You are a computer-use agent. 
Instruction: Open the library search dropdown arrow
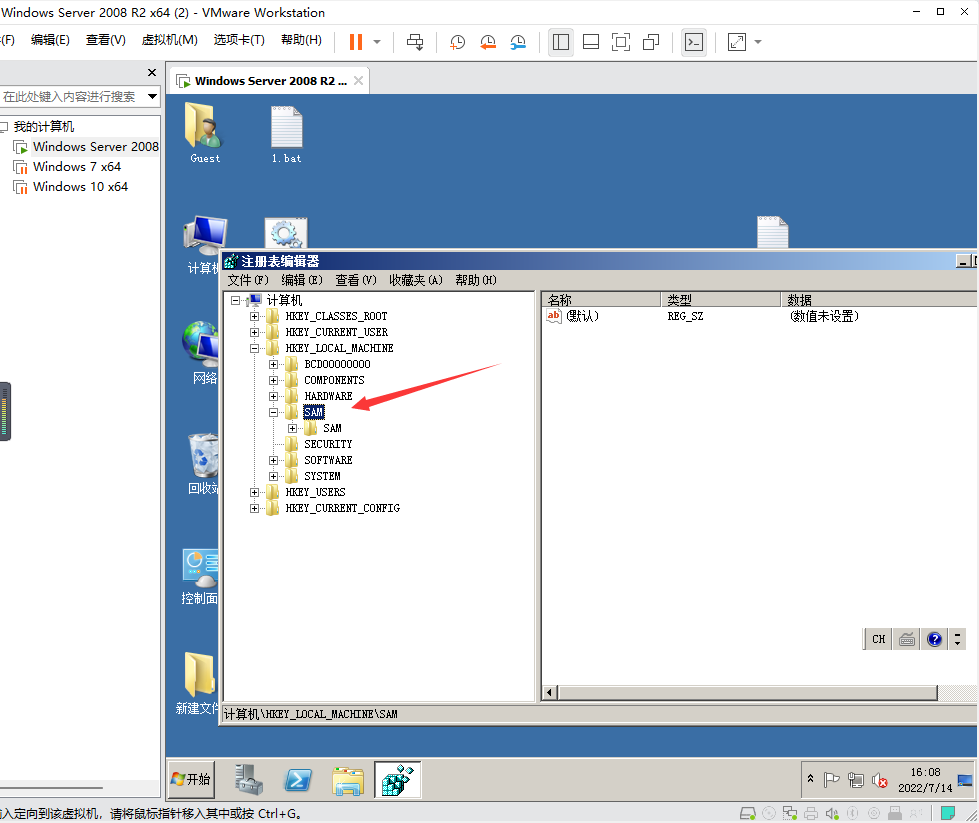152,96
